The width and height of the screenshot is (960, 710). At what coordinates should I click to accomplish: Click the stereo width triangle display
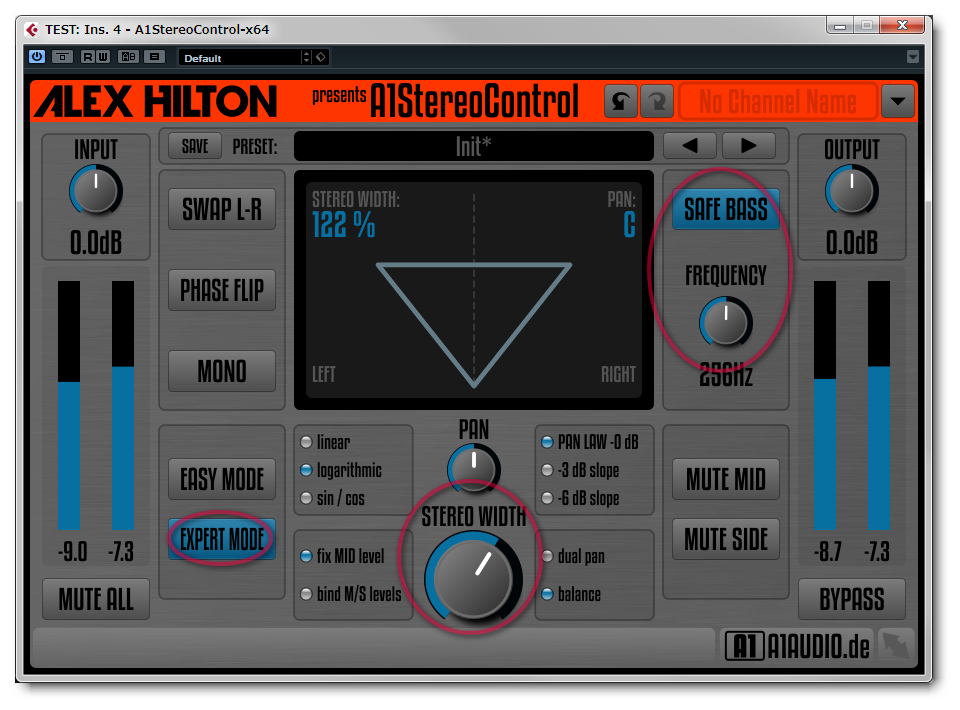(473, 324)
